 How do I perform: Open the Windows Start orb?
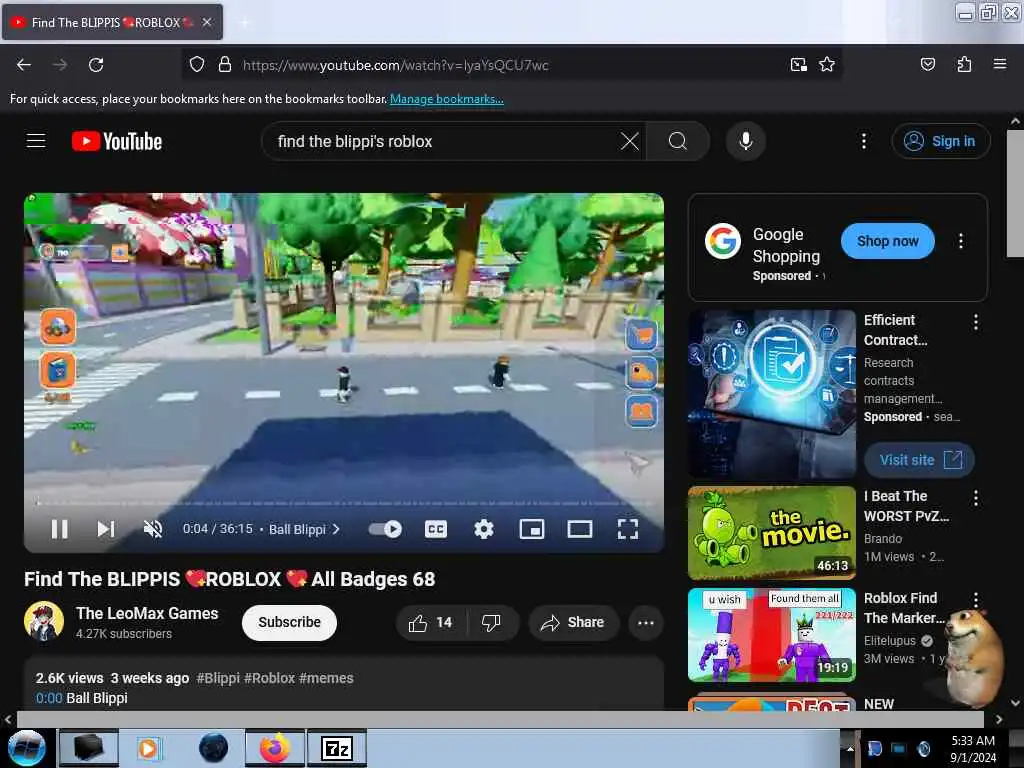pos(26,748)
